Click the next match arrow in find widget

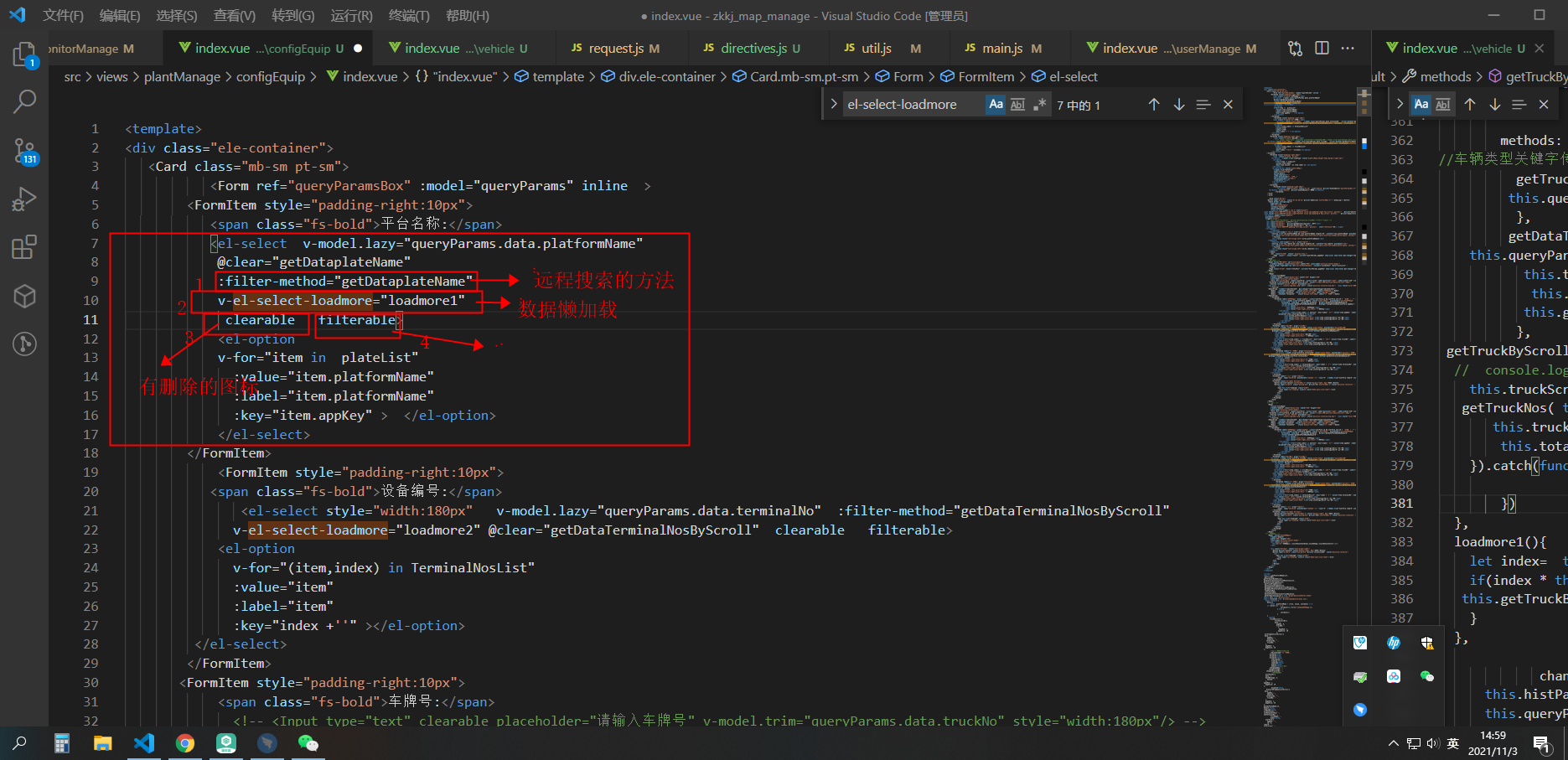coord(1179,104)
